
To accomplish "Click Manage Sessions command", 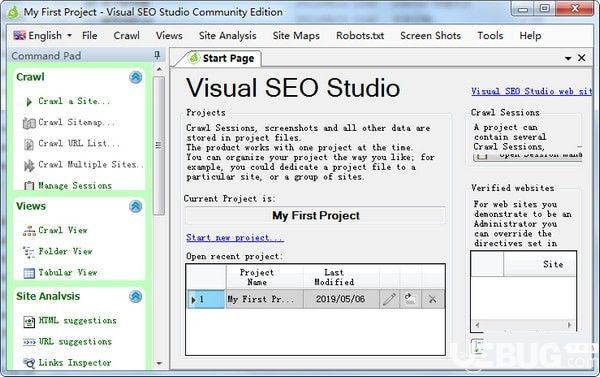I will point(75,186).
